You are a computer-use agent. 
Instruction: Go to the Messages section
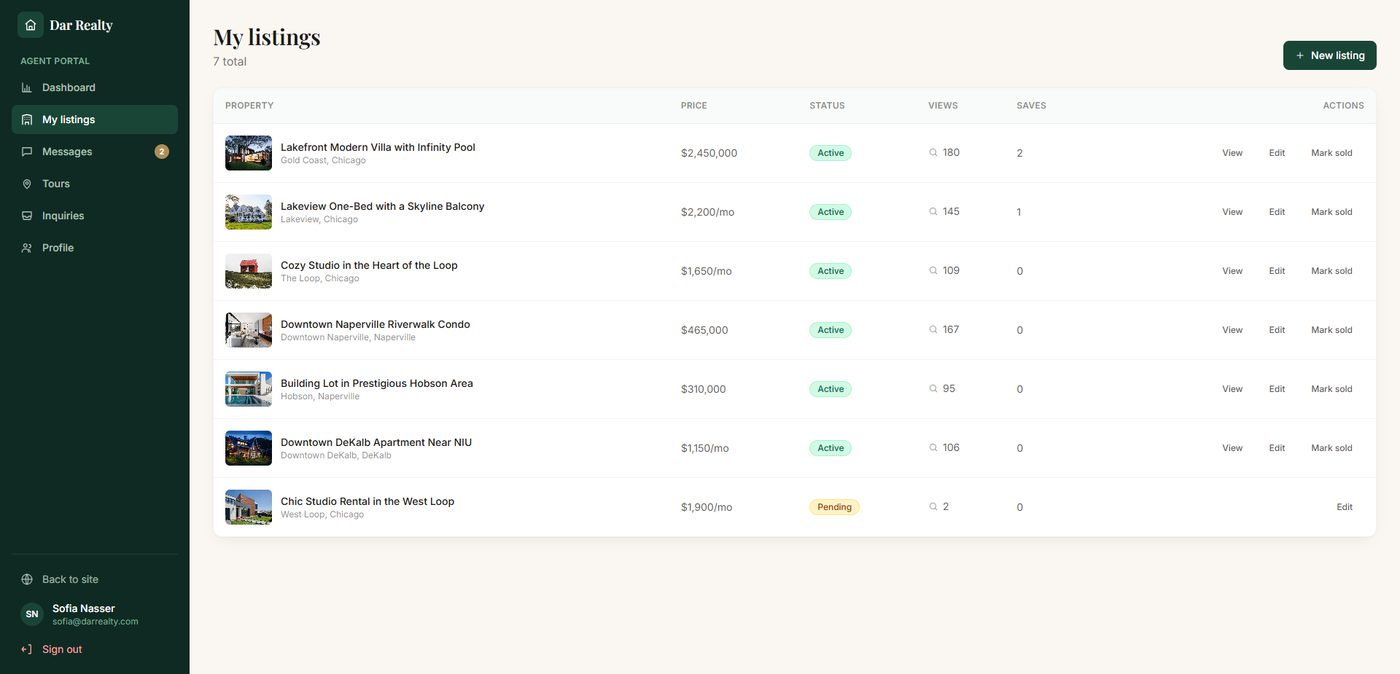point(95,152)
